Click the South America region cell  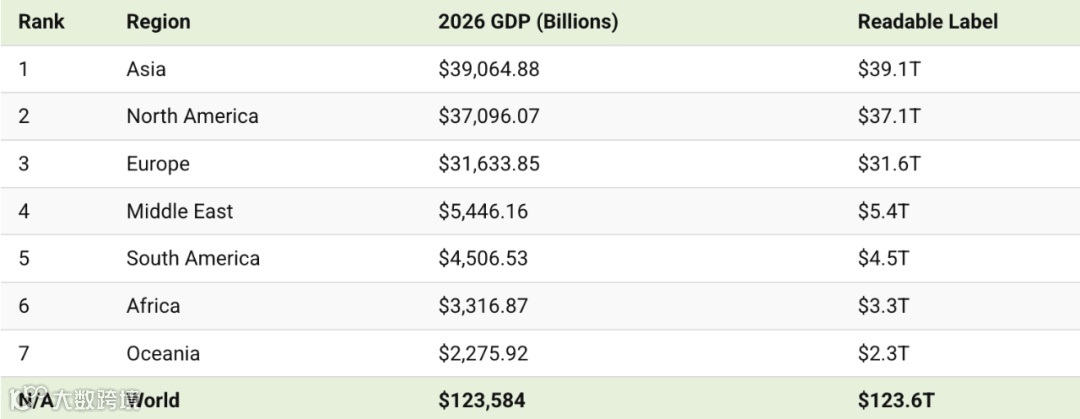pyautogui.click(x=193, y=258)
